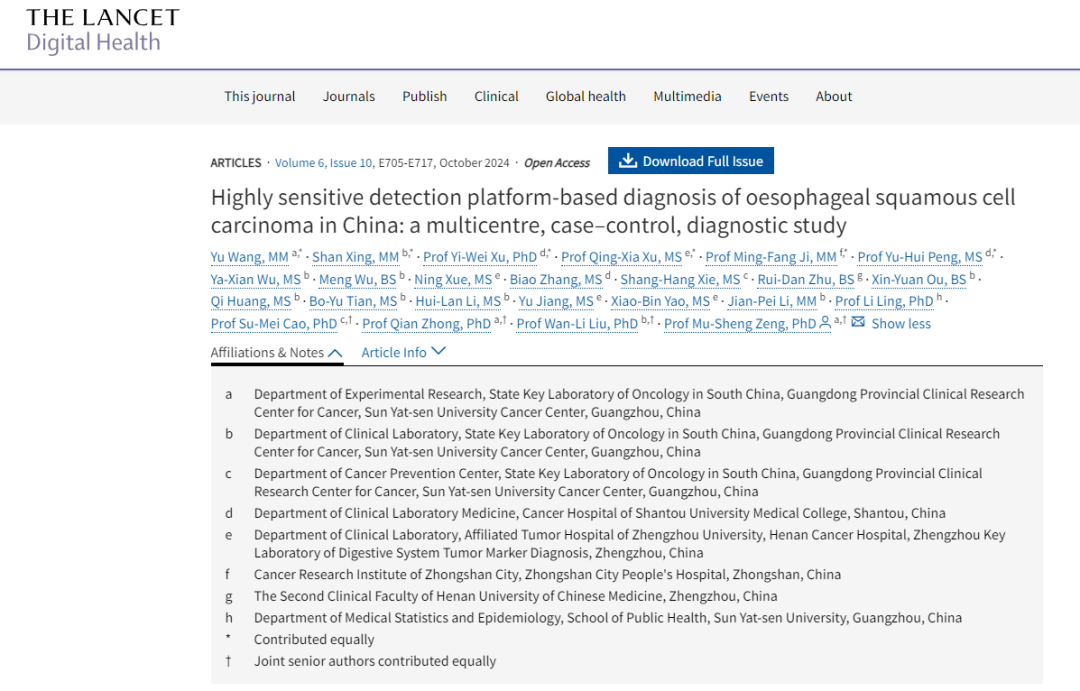Screen dimensions: 1080x691
Task: Open author Rui-Dan Zhu, BS
Action: click(x=806, y=280)
